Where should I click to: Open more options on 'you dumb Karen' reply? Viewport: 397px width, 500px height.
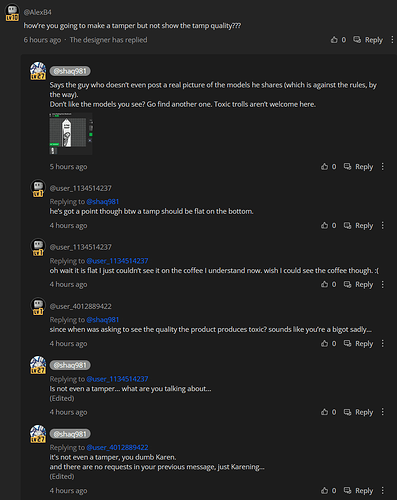point(383,491)
